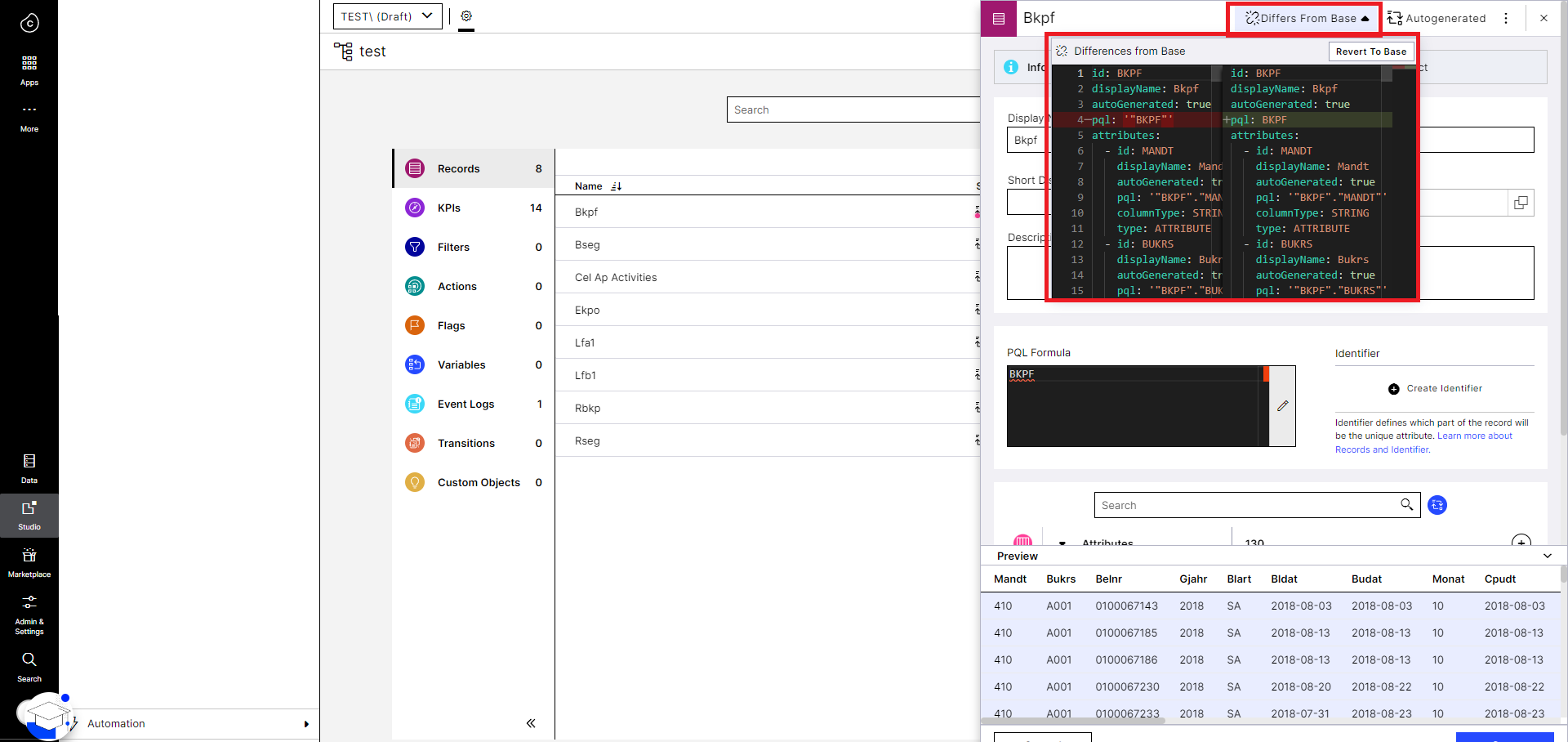Open the Bseg record row
Viewport: 1568px width, 742px height.
click(768, 244)
